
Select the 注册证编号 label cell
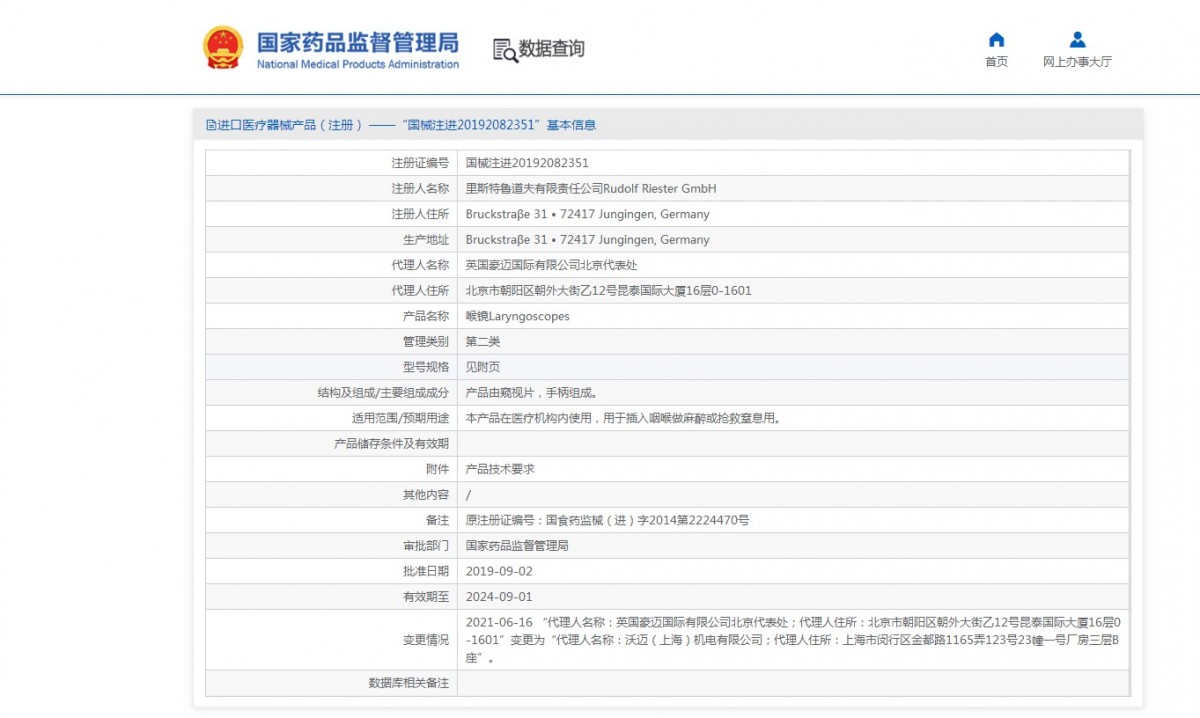pyautogui.click(x=331, y=163)
